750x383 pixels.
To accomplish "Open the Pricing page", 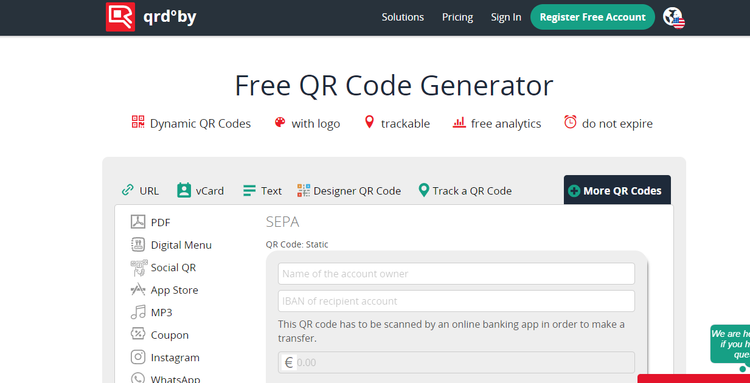I will (457, 17).
